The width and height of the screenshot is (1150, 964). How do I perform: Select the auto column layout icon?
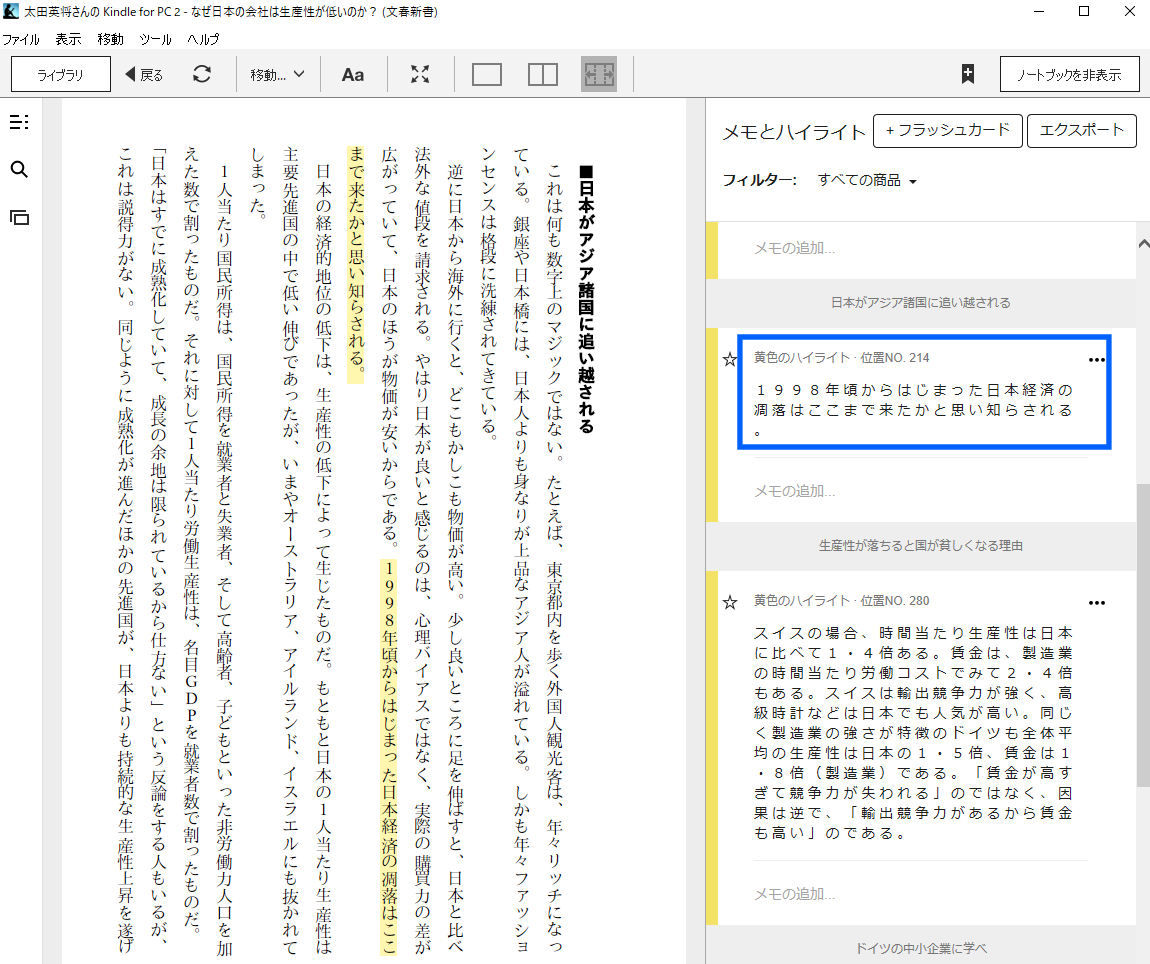(x=598, y=74)
